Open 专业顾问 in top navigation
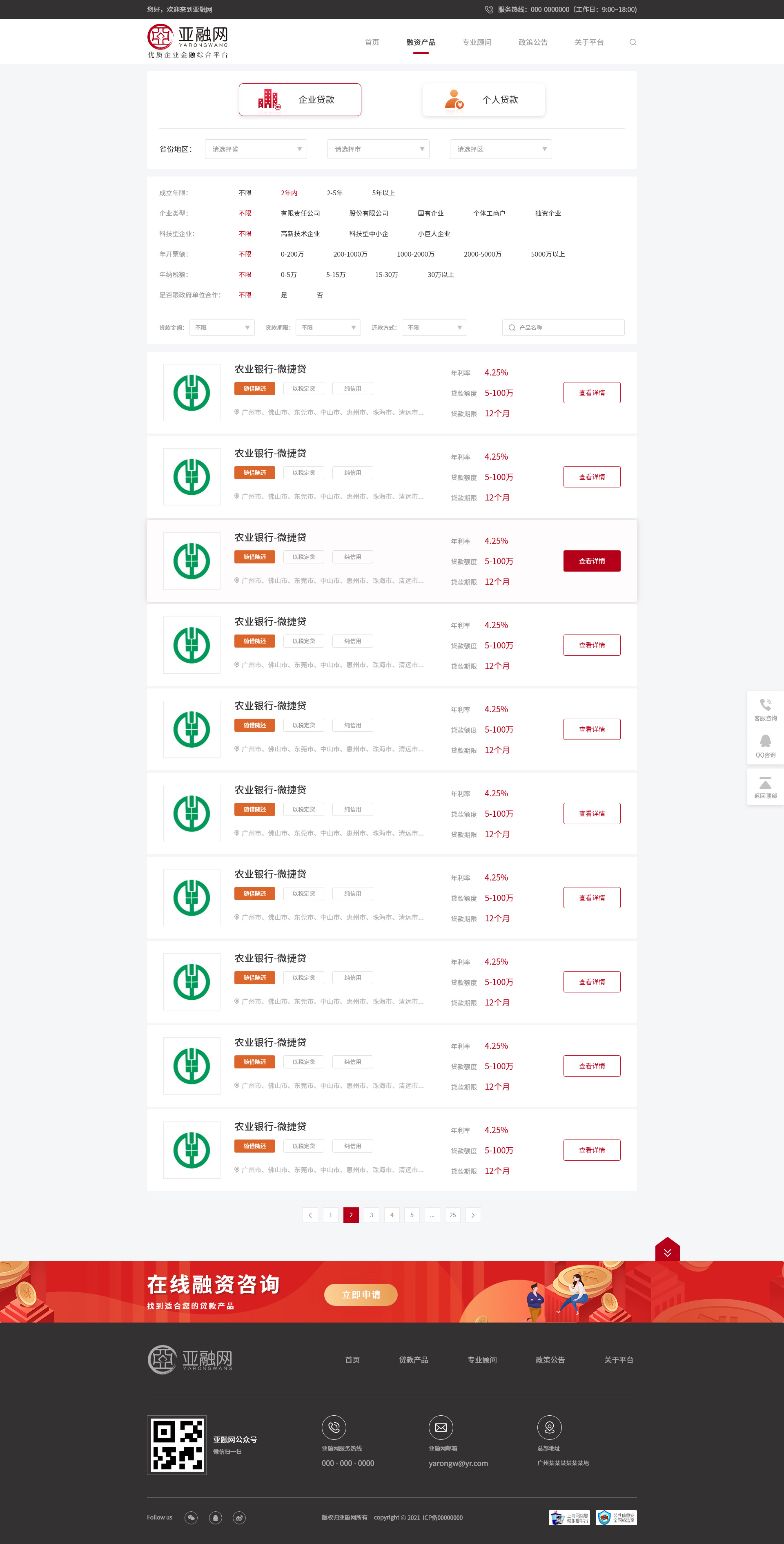 tap(477, 42)
